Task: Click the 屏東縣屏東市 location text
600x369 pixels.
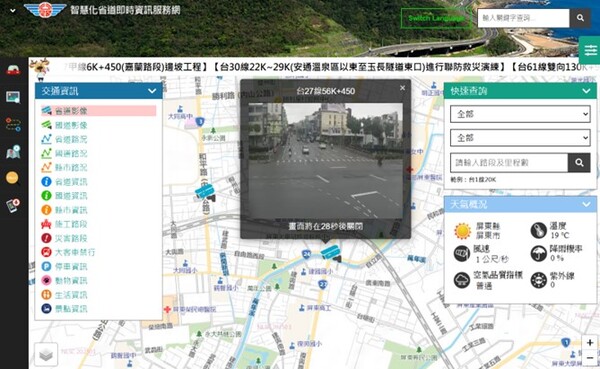Action: pos(488,231)
